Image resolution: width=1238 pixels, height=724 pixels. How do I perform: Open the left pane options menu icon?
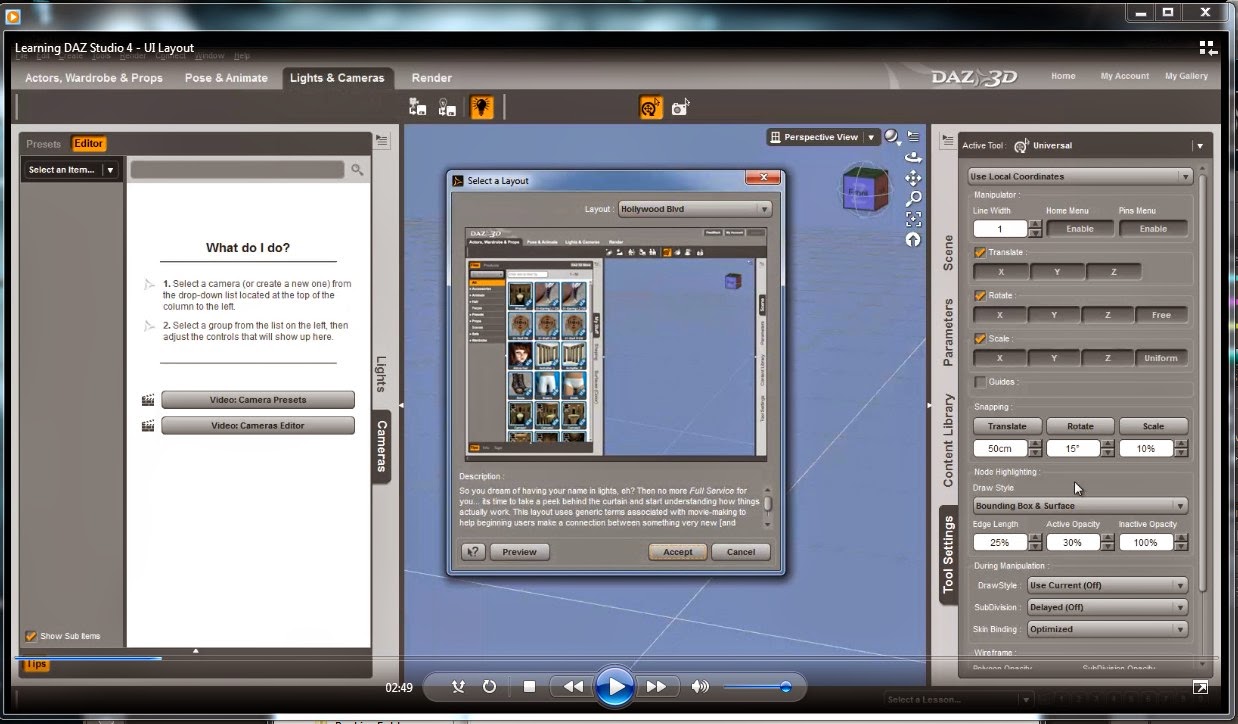pos(381,142)
